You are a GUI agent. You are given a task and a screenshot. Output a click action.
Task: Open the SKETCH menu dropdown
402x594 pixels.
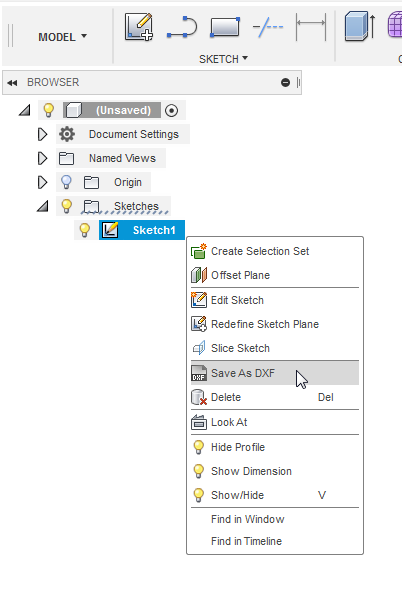(223, 59)
